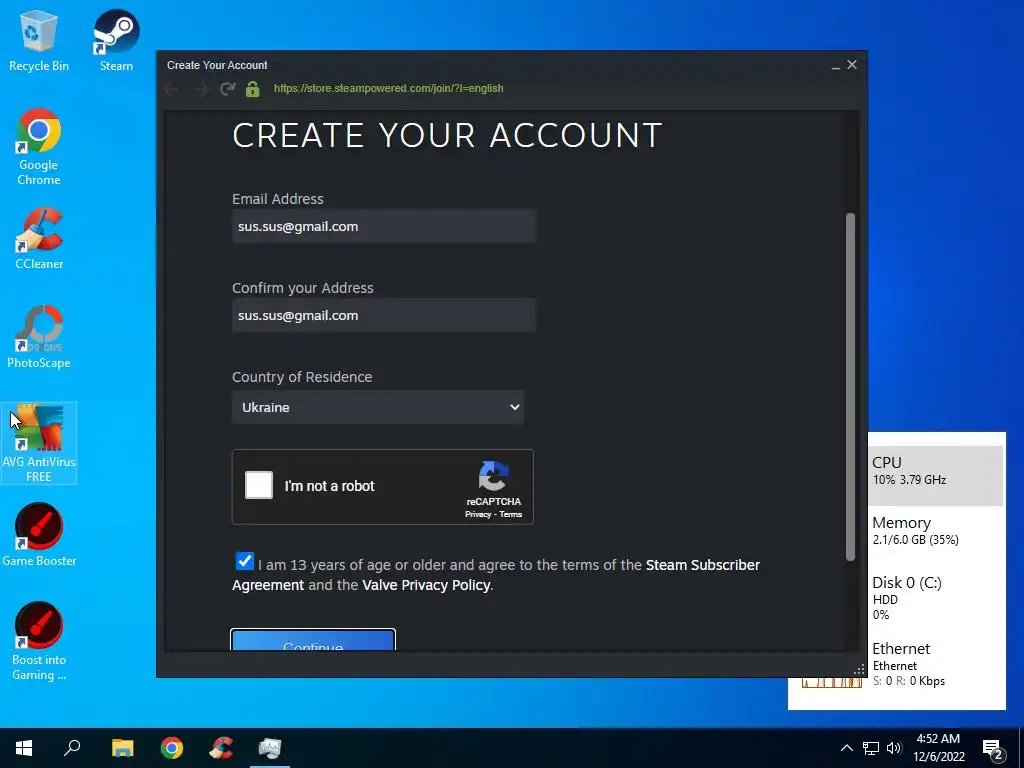Image resolution: width=1024 pixels, height=768 pixels.
Task: Launch the PhotoScape desktop shortcut
Action: 39,337
